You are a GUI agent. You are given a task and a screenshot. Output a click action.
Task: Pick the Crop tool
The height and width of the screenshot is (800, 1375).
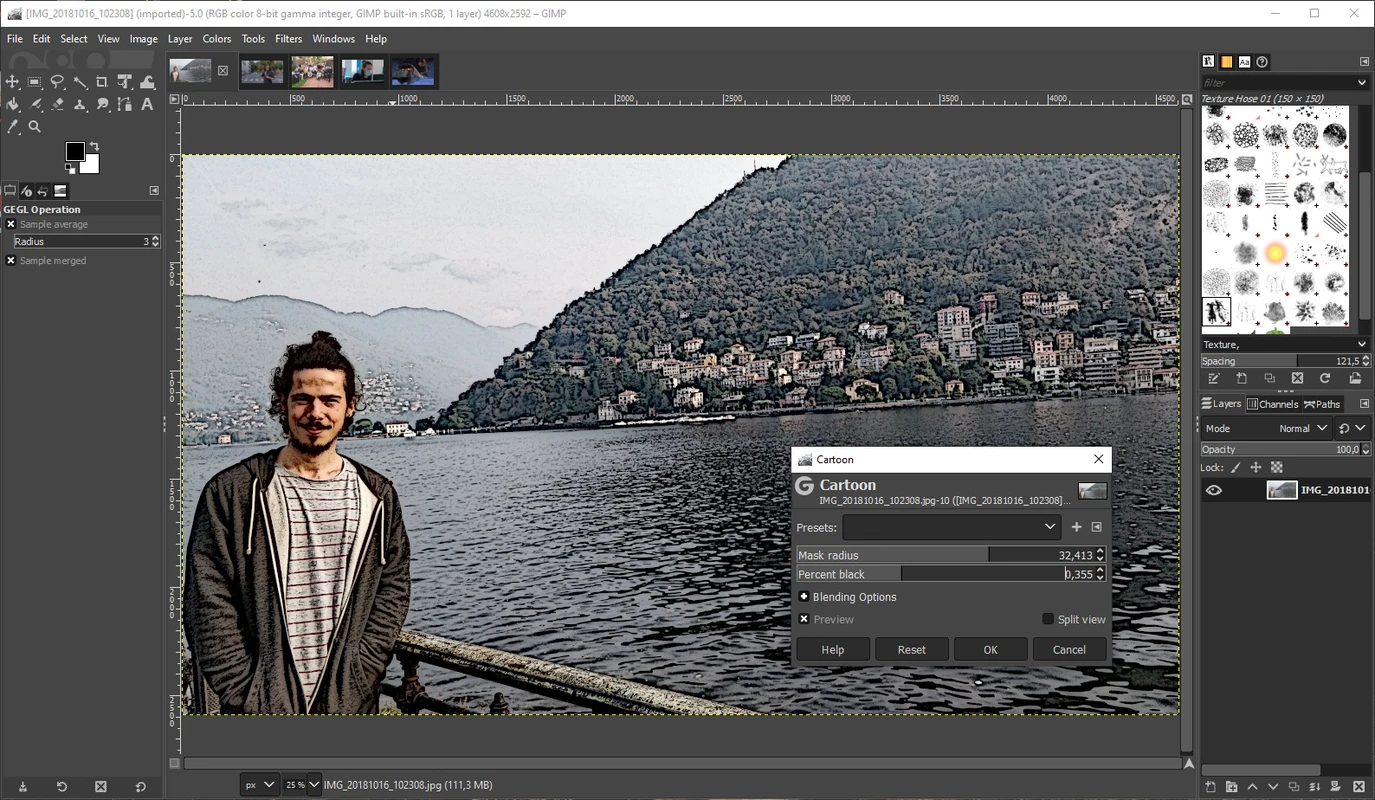tap(102, 82)
